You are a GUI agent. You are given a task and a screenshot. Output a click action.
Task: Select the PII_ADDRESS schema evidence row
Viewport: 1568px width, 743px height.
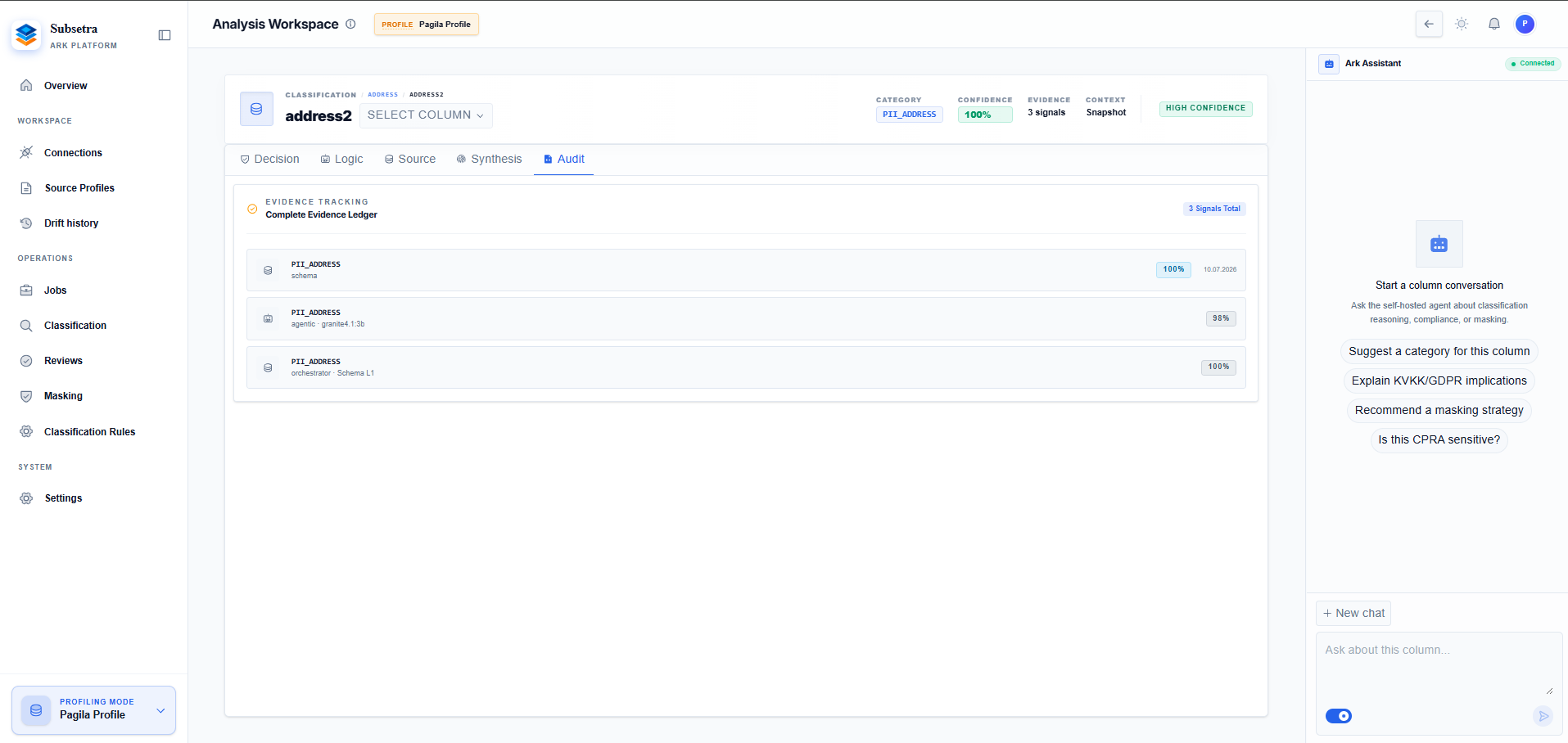click(746, 270)
